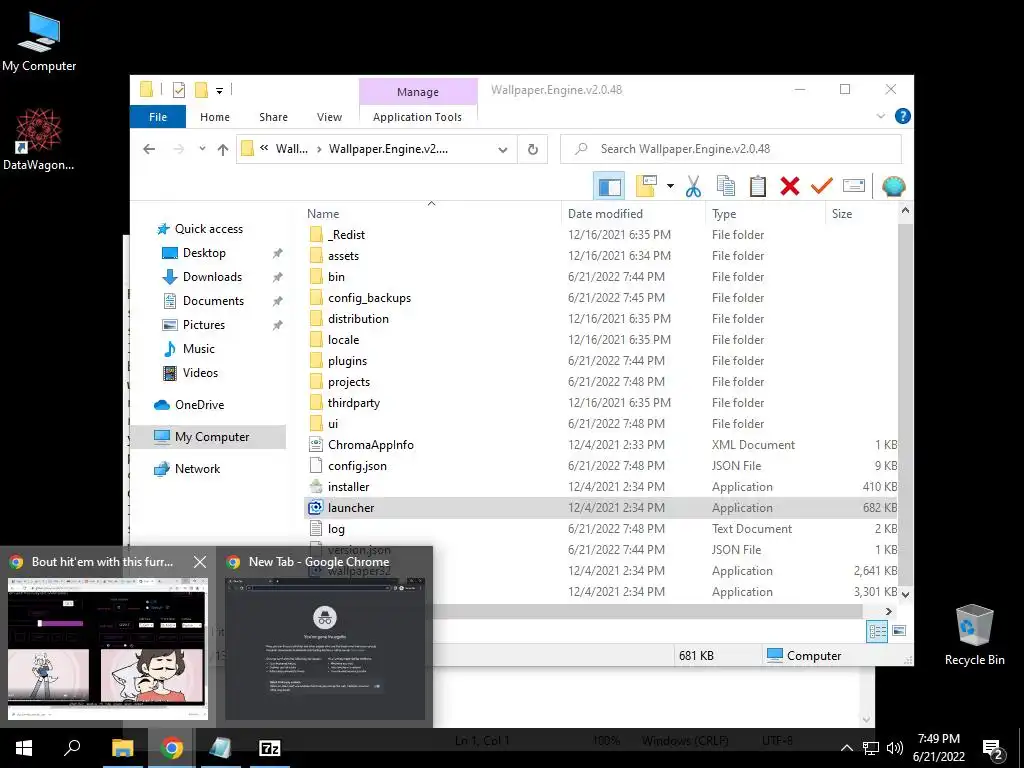Click the Manage contextual tab

tap(418, 92)
